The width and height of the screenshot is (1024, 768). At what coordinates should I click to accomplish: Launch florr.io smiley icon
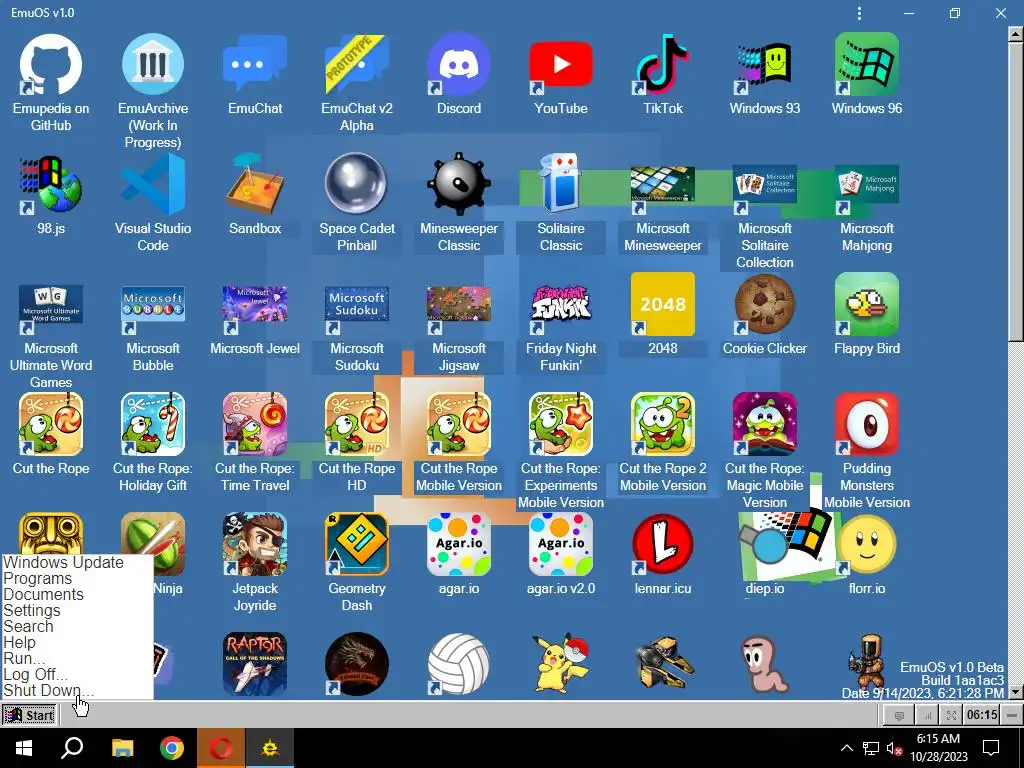pos(867,545)
